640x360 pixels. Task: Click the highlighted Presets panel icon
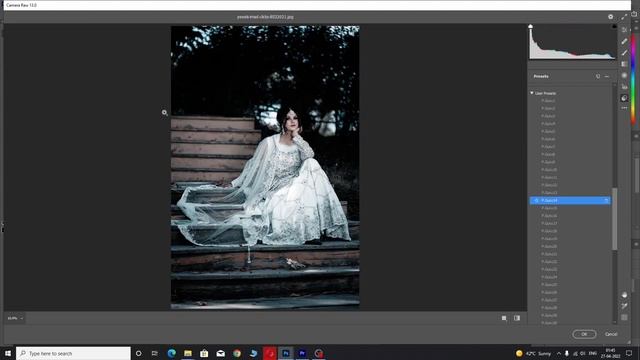point(624,98)
